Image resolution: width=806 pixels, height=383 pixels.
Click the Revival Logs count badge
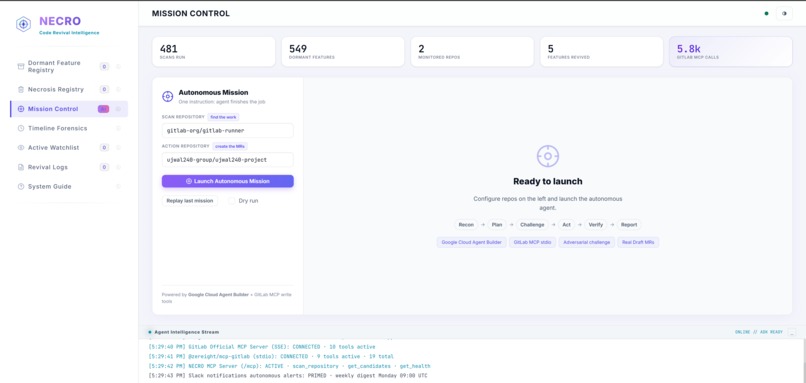coord(104,167)
